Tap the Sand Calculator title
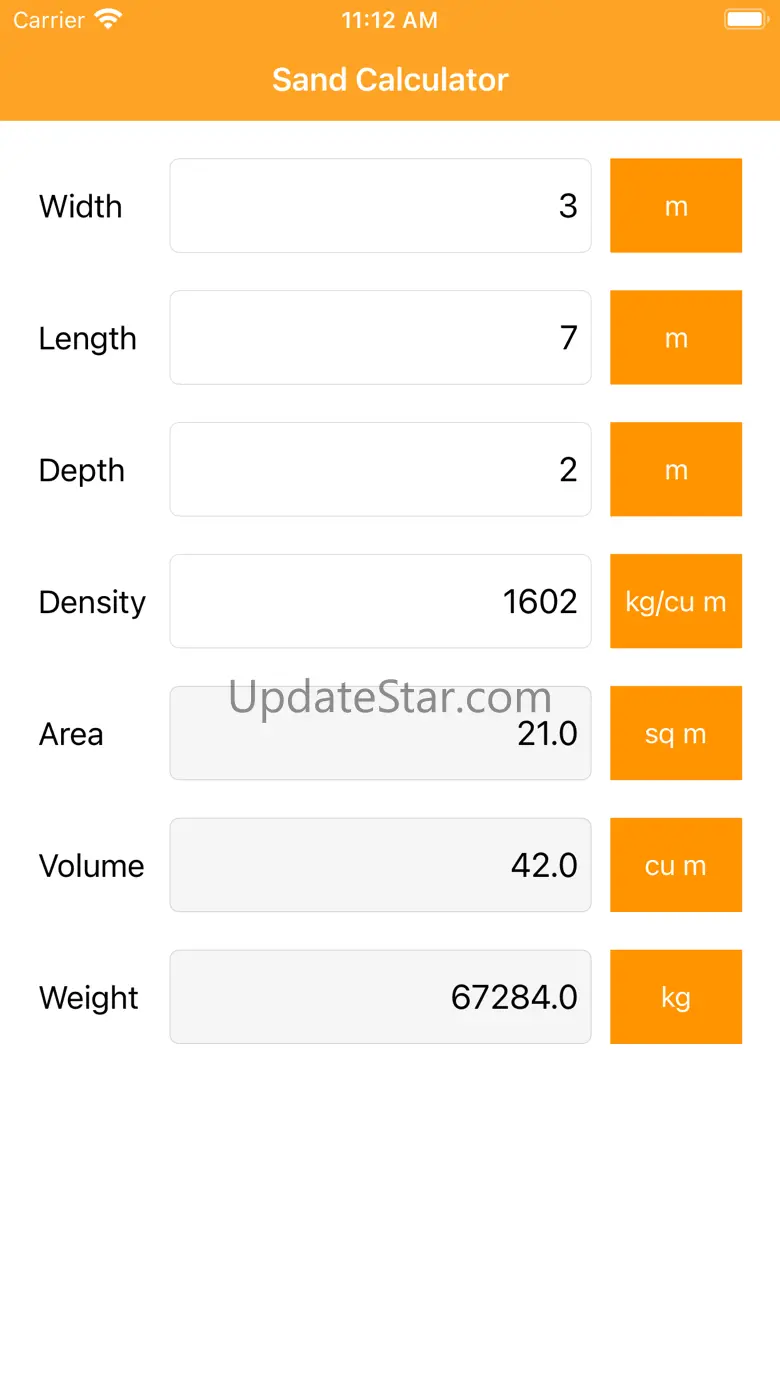Viewport: 780px width, 1387px height. (x=390, y=80)
